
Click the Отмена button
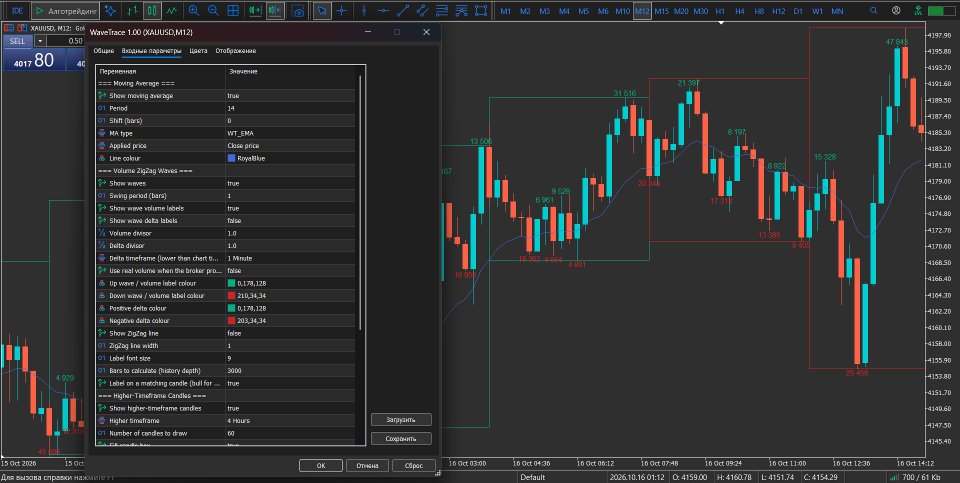point(367,466)
